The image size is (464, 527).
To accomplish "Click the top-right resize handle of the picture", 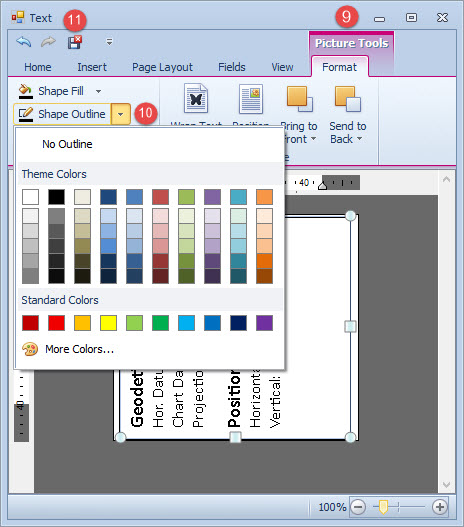I will coord(350,215).
